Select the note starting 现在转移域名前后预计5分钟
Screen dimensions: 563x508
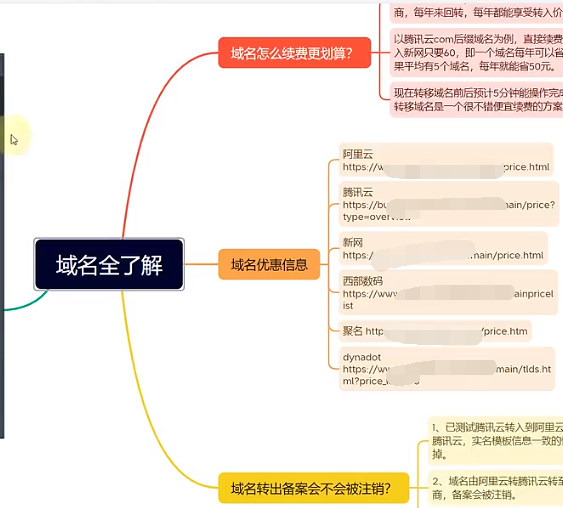pos(476,99)
